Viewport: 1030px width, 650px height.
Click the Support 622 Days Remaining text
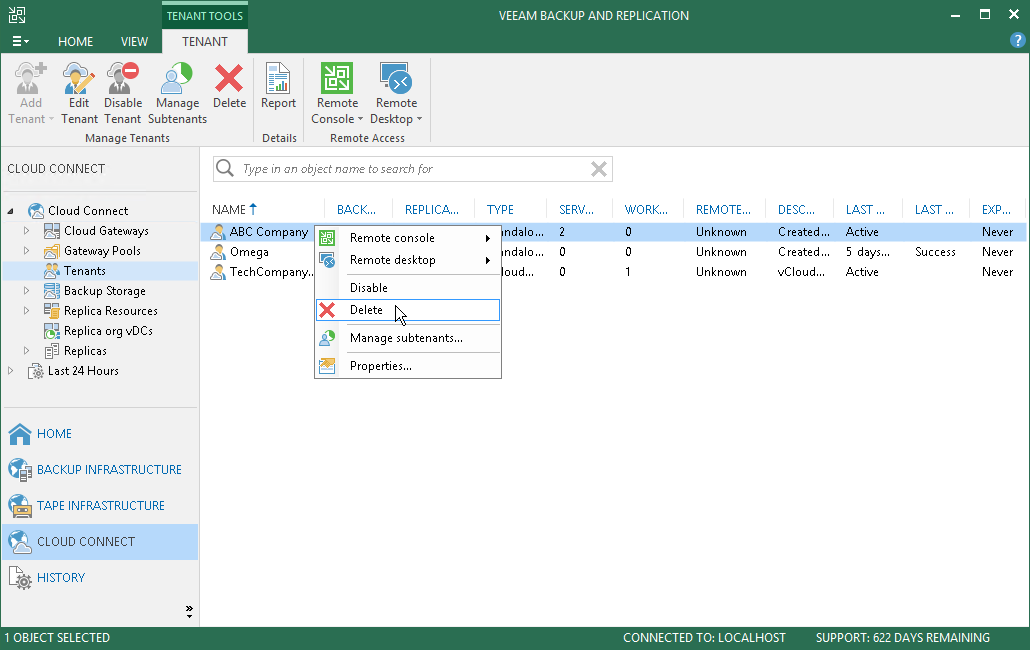tap(903, 638)
